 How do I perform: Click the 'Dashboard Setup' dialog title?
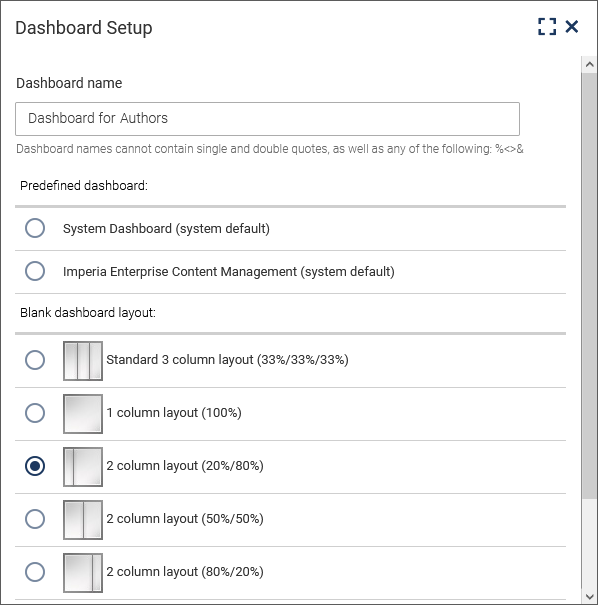[x=84, y=28]
